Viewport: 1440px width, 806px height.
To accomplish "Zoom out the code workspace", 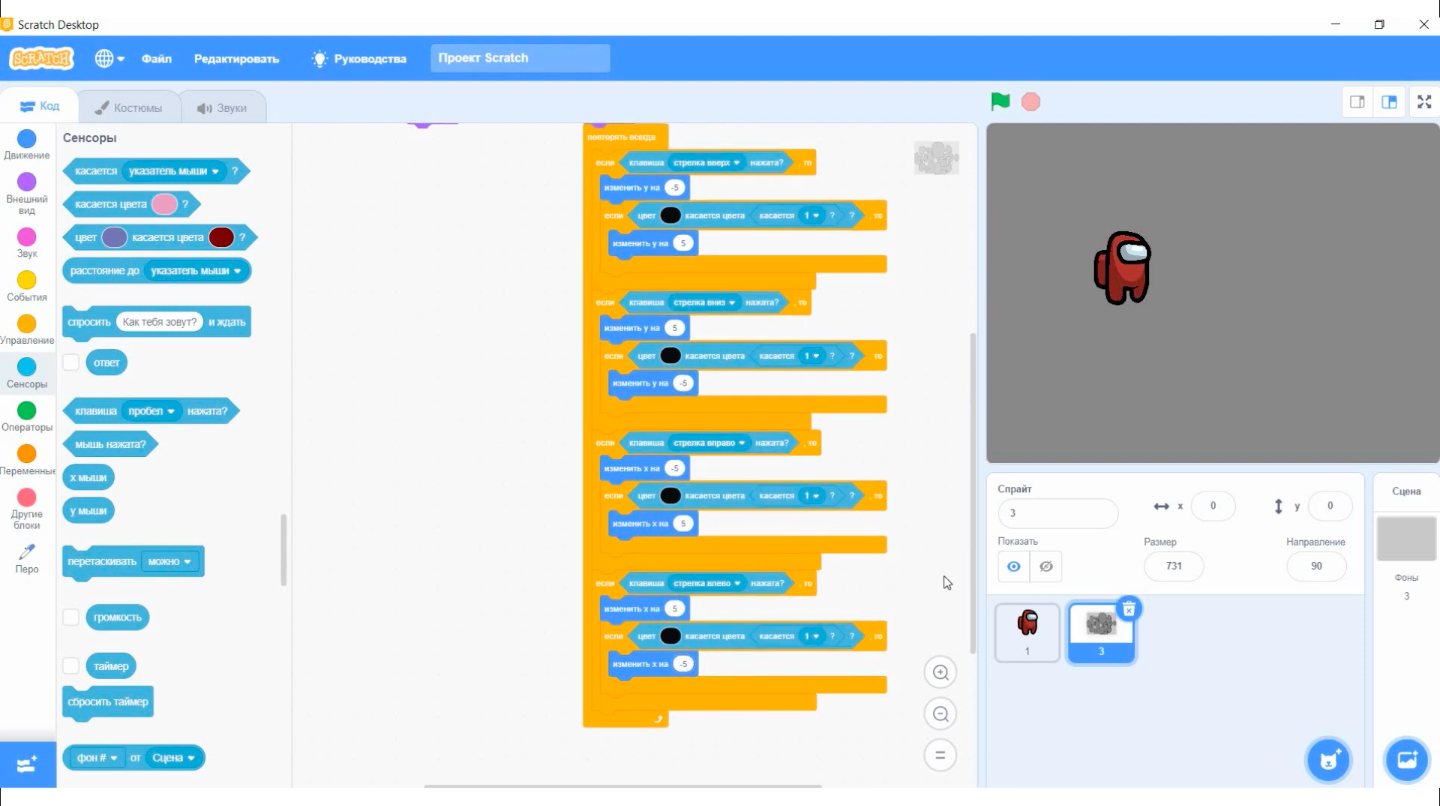I will click(940, 714).
